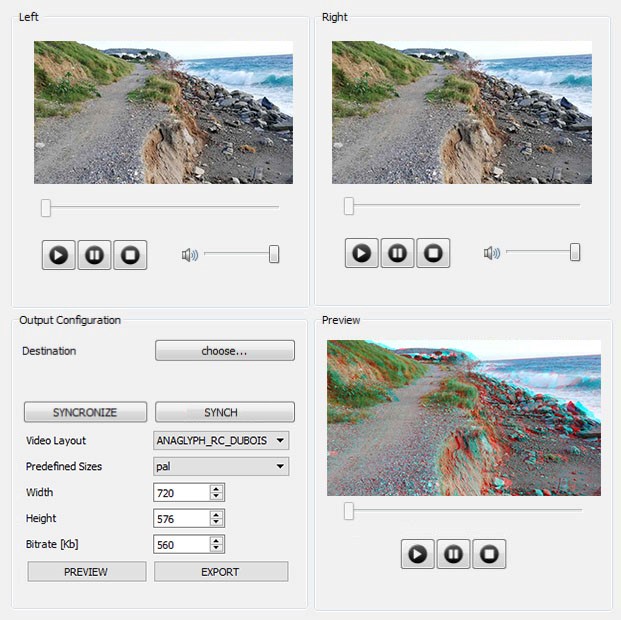Click the Right volume slider handle
The height and width of the screenshot is (620, 621).
click(575, 252)
